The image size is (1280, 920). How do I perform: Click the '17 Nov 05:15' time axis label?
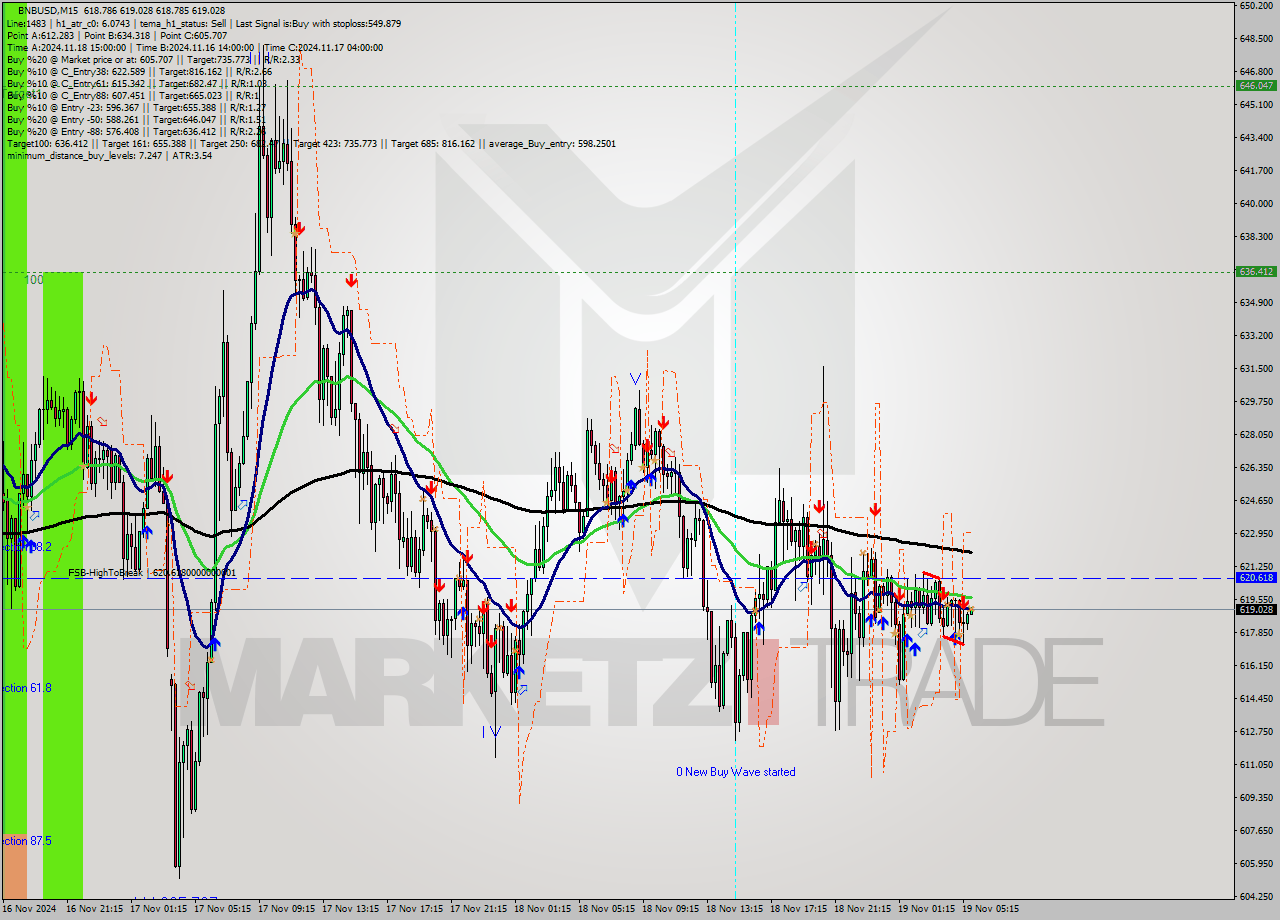[x=223, y=909]
